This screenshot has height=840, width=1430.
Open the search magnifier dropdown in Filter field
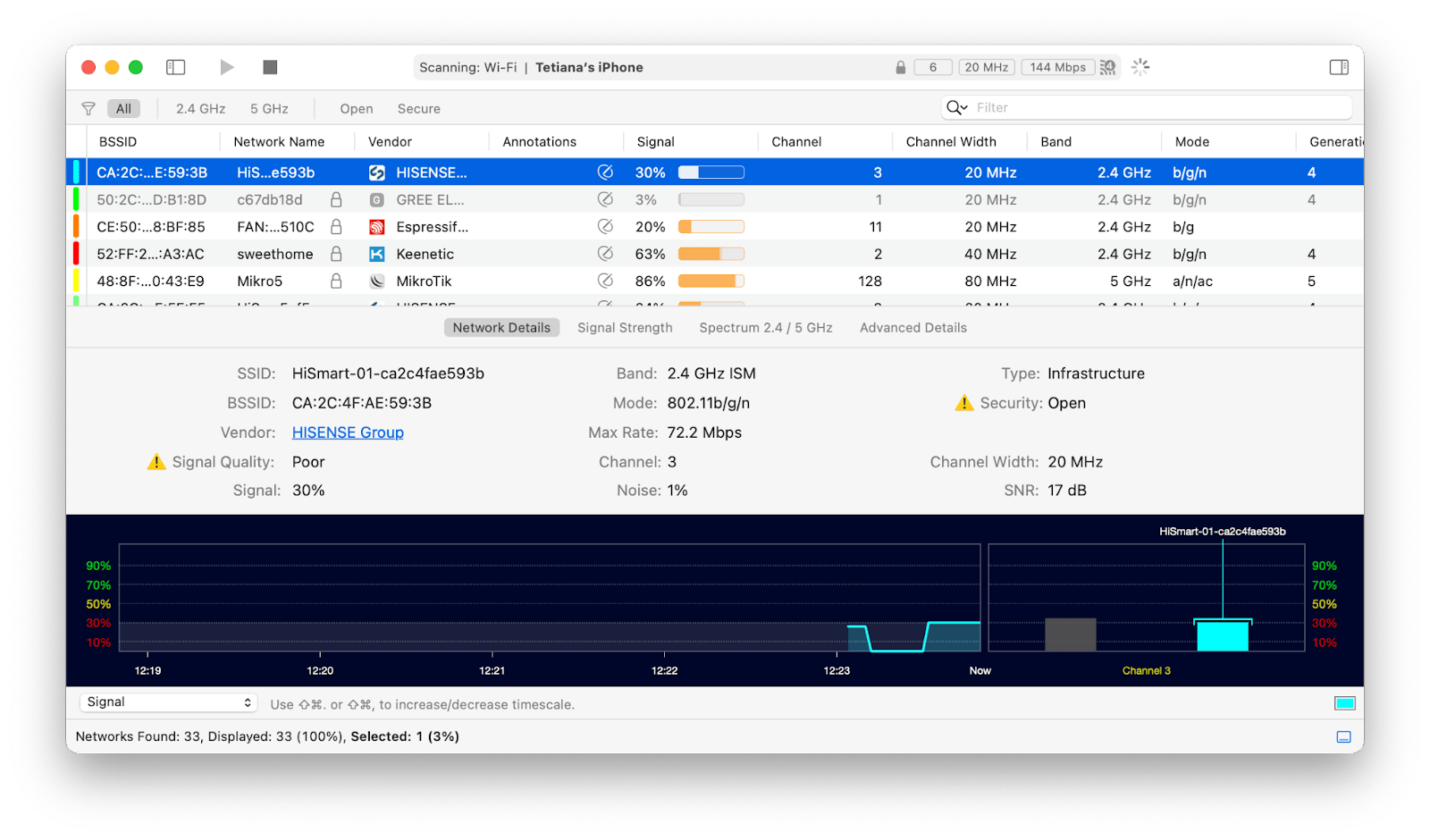(957, 108)
